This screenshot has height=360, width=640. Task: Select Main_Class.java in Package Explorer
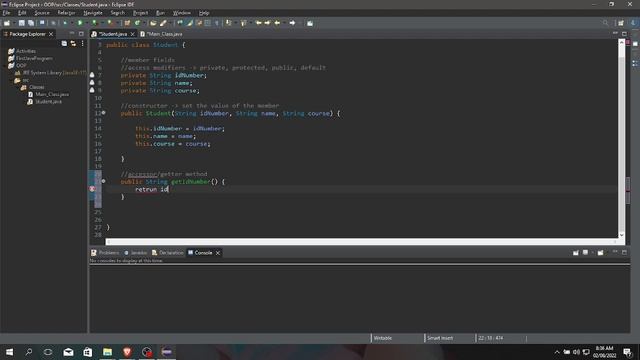point(48,94)
